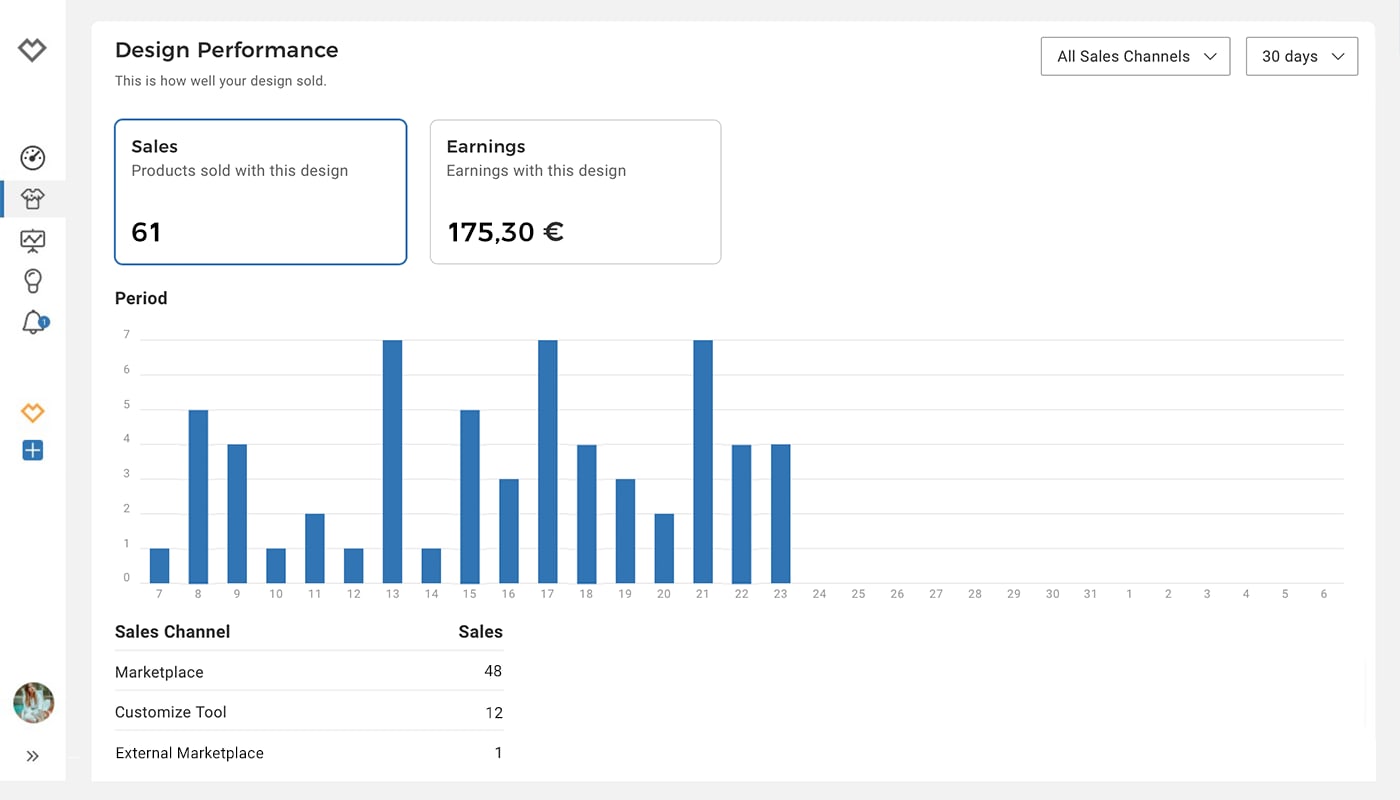Click the heart logo in the sidebar
Viewport: 1400px width, 800px height.
tap(32, 49)
